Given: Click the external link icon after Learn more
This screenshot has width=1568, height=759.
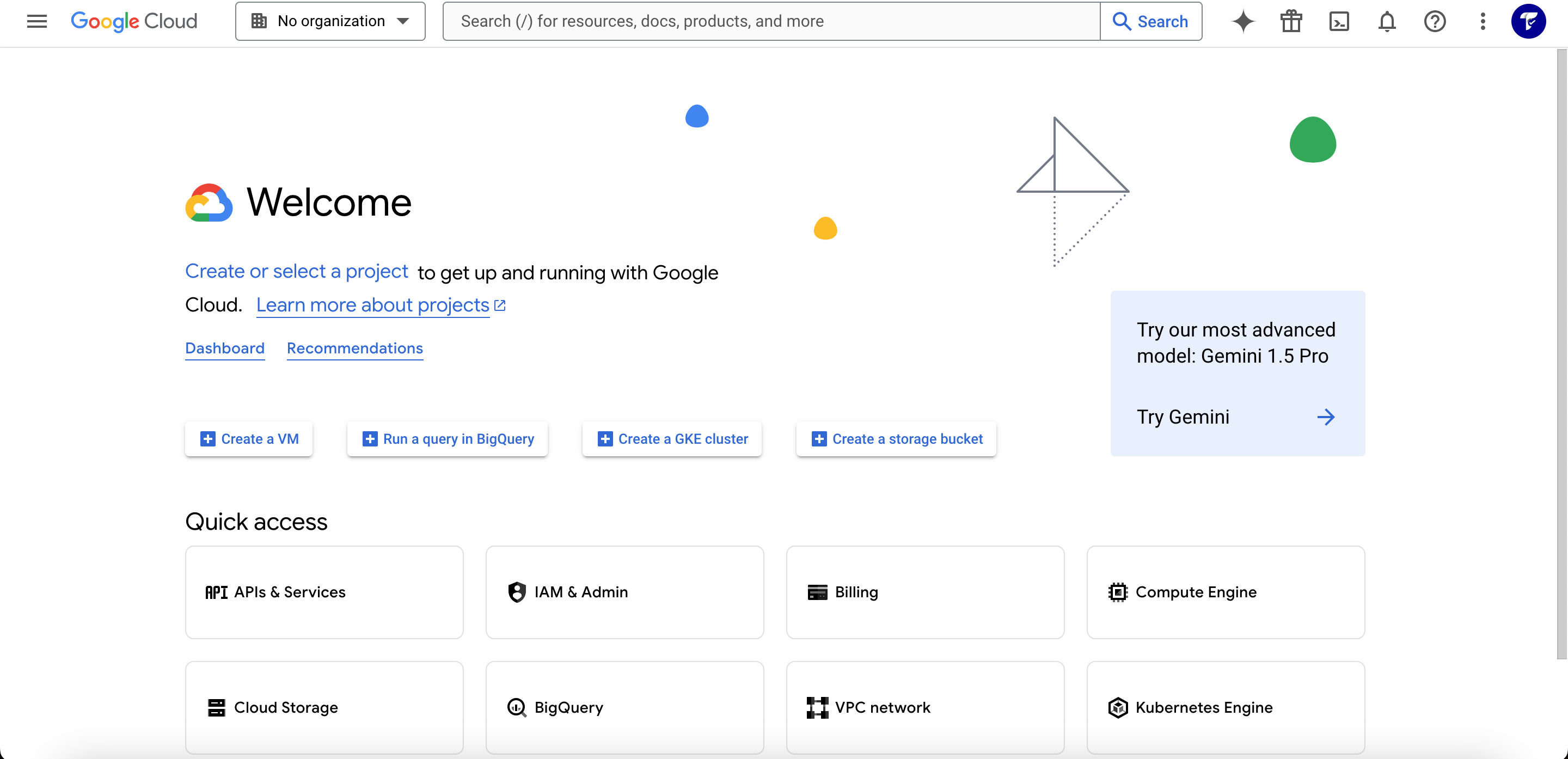Looking at the screenshot, I should pyautogui.click(x=500, y=305).
